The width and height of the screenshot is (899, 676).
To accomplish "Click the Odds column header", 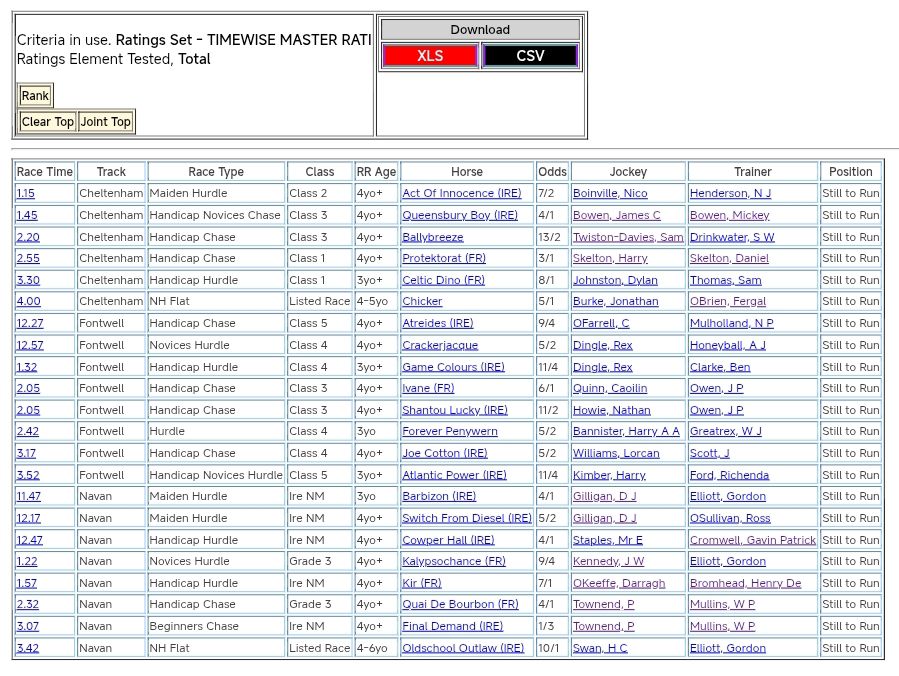I will point(551,172).
